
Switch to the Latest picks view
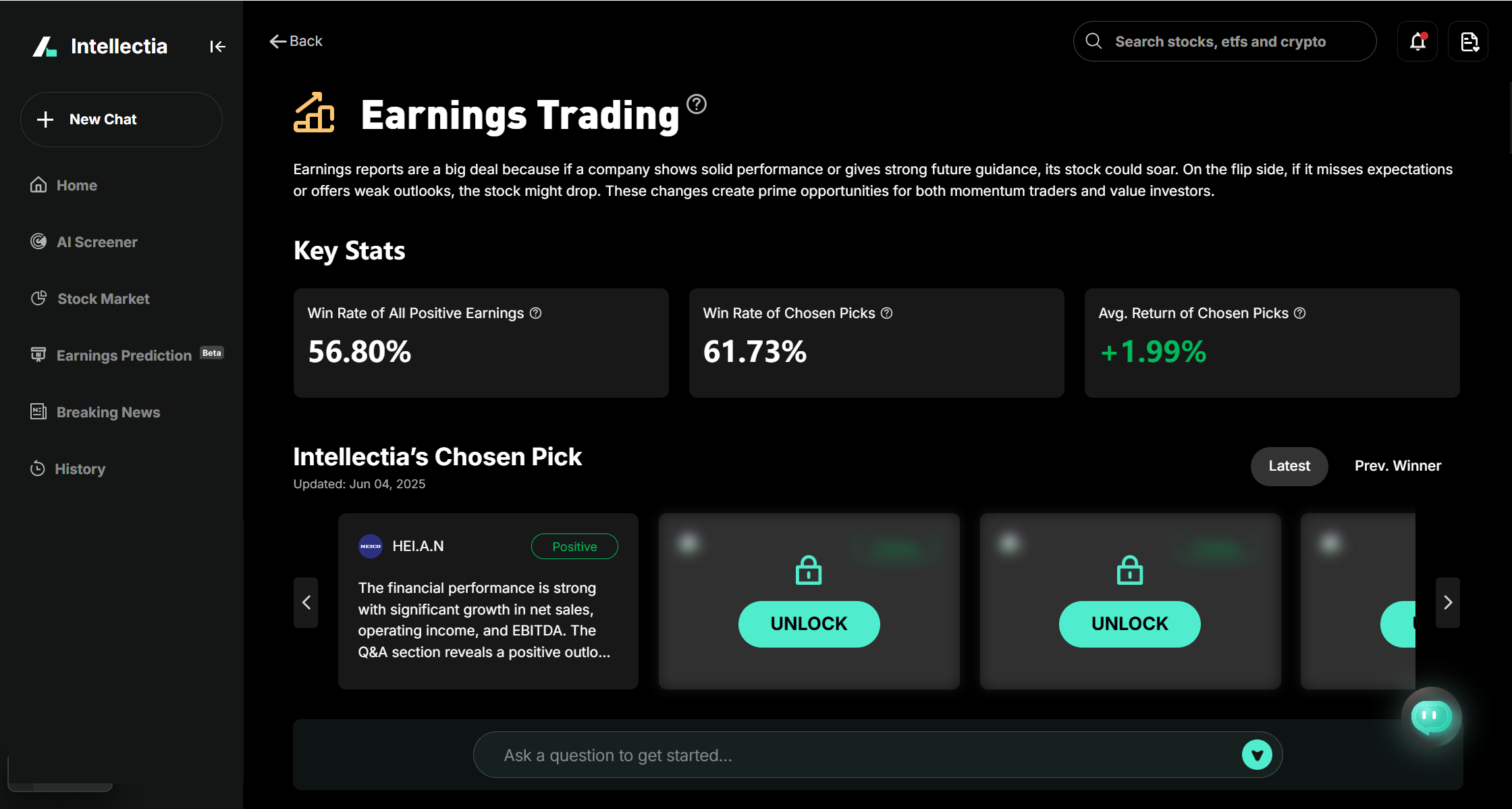point(1289,466)
